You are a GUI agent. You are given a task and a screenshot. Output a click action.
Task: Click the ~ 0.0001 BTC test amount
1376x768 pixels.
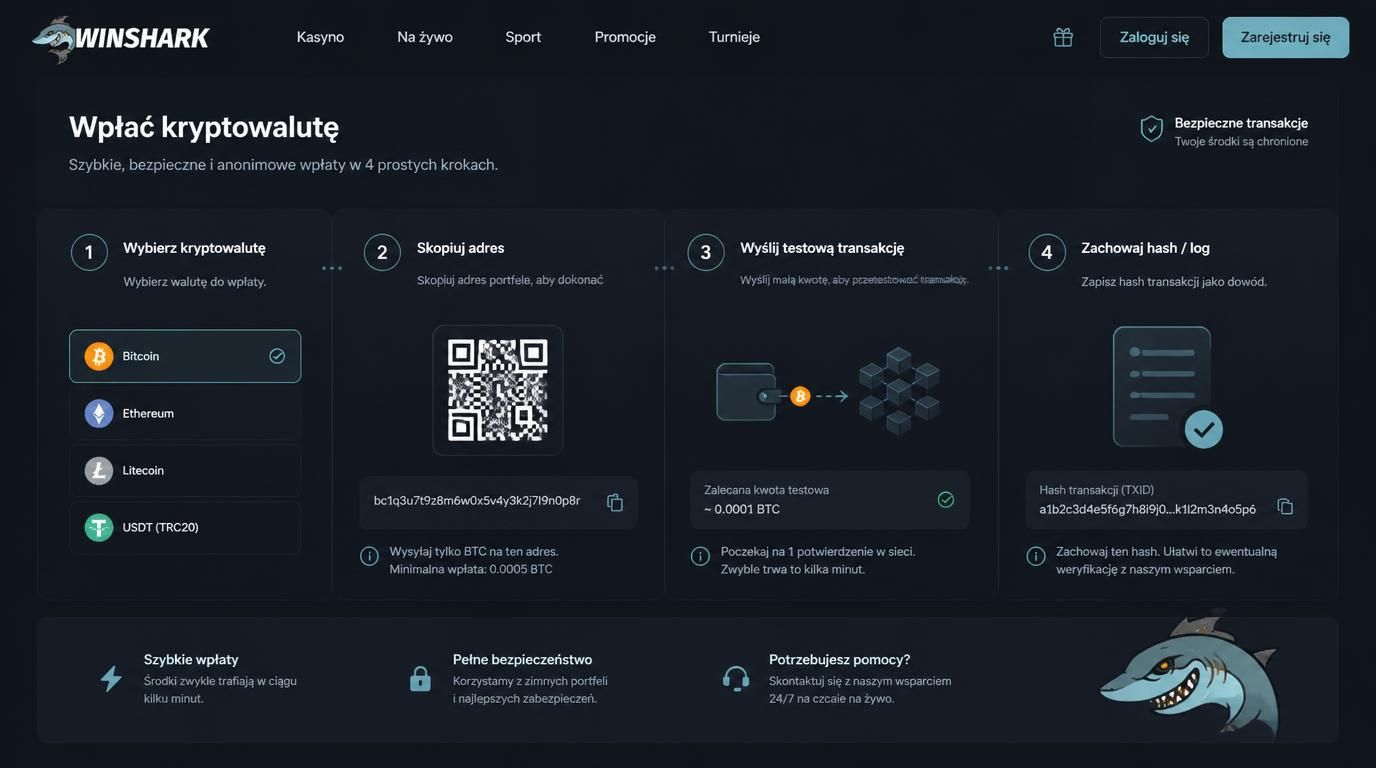coord(742,509)
